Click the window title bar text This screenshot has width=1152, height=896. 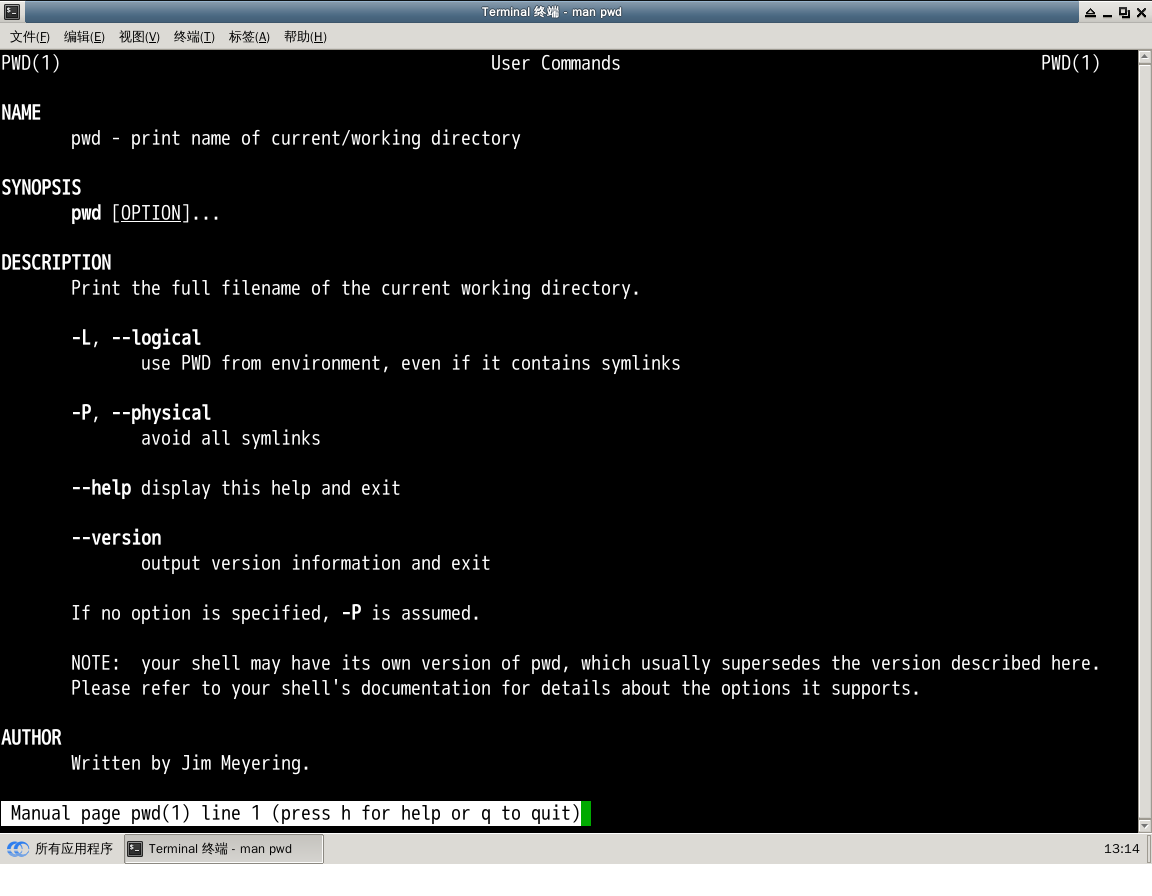551,12
